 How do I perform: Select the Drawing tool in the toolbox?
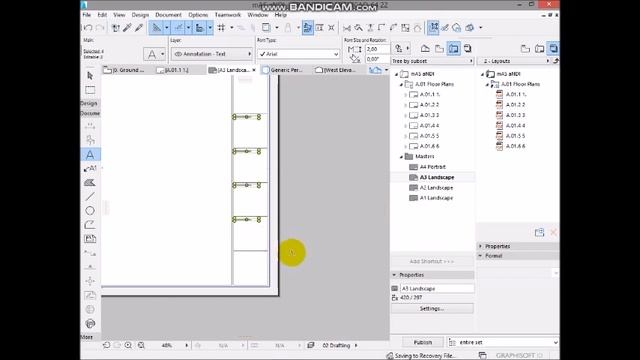[90, 238]
